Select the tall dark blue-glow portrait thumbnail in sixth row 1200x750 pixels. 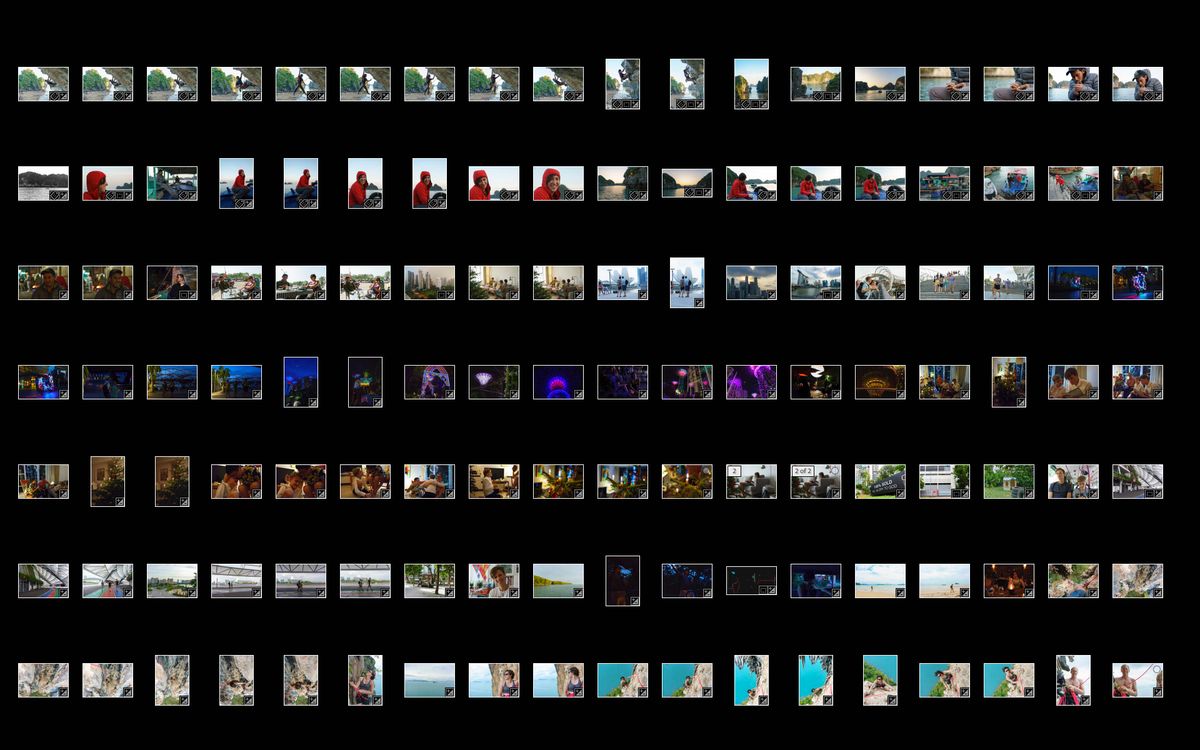coord(622,581)
